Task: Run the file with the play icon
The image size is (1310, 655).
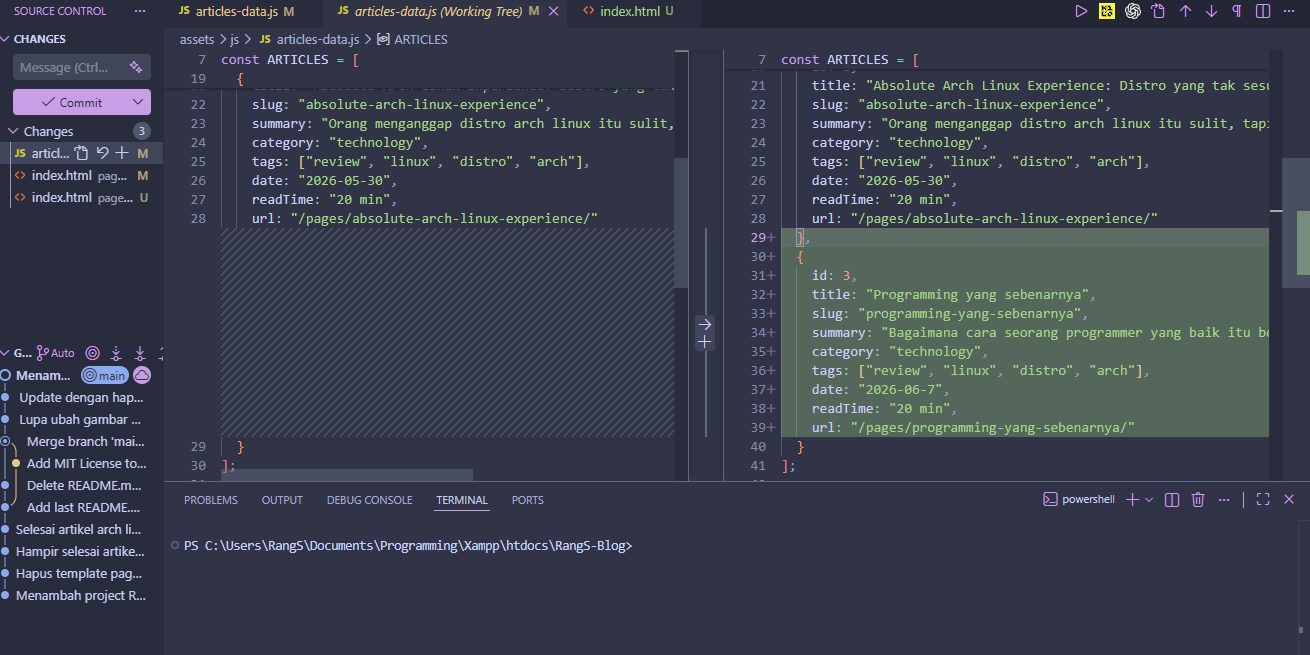Action: click(1081, 11)
